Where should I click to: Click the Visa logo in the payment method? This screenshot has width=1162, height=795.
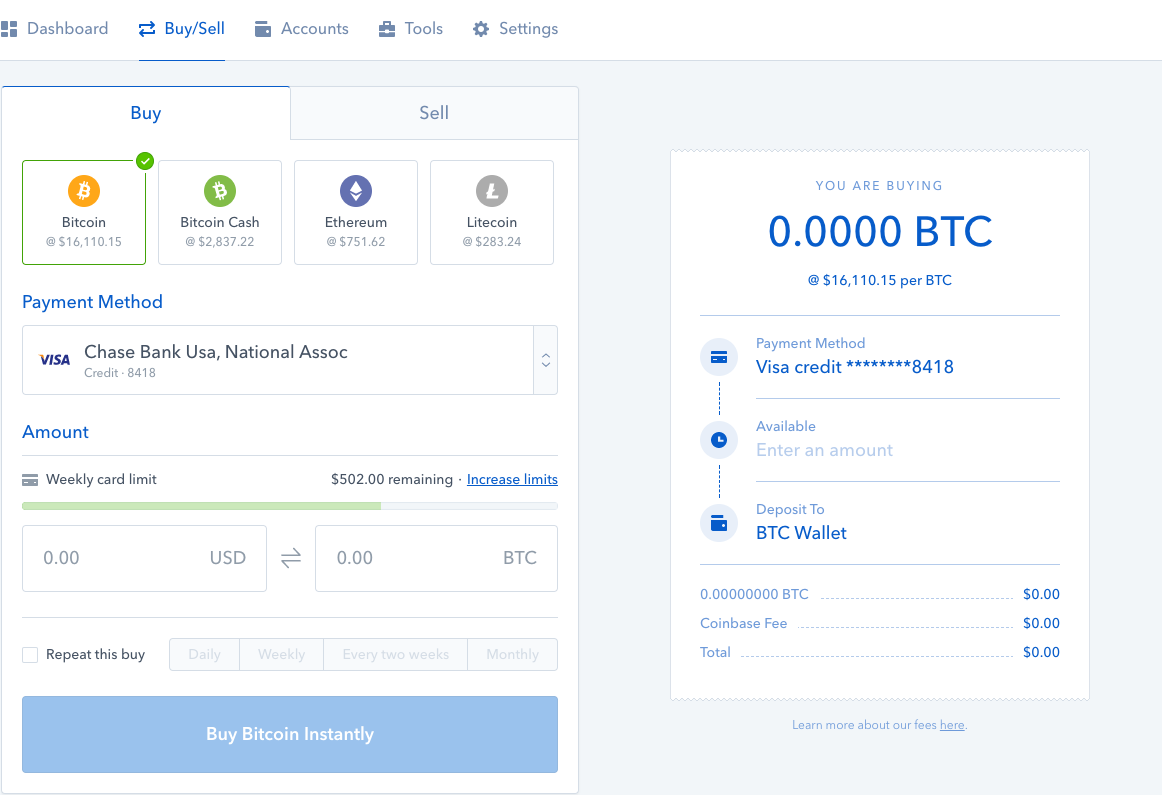tap(55, 360)
